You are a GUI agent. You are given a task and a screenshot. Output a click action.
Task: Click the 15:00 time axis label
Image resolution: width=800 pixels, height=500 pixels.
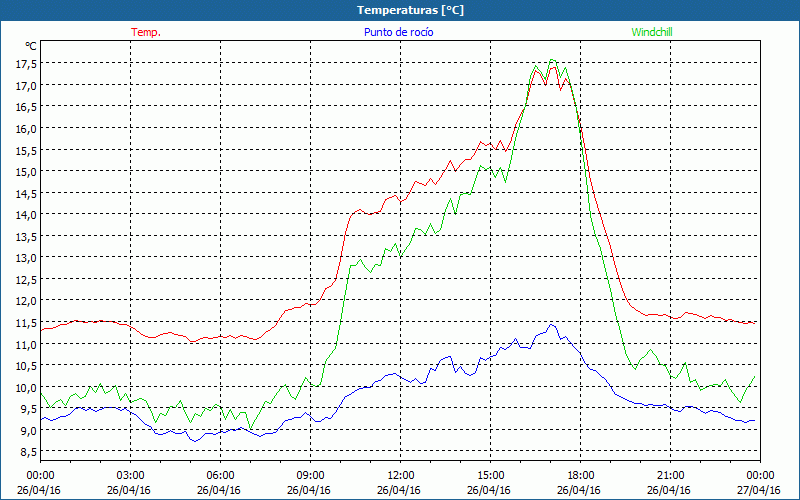490,475
